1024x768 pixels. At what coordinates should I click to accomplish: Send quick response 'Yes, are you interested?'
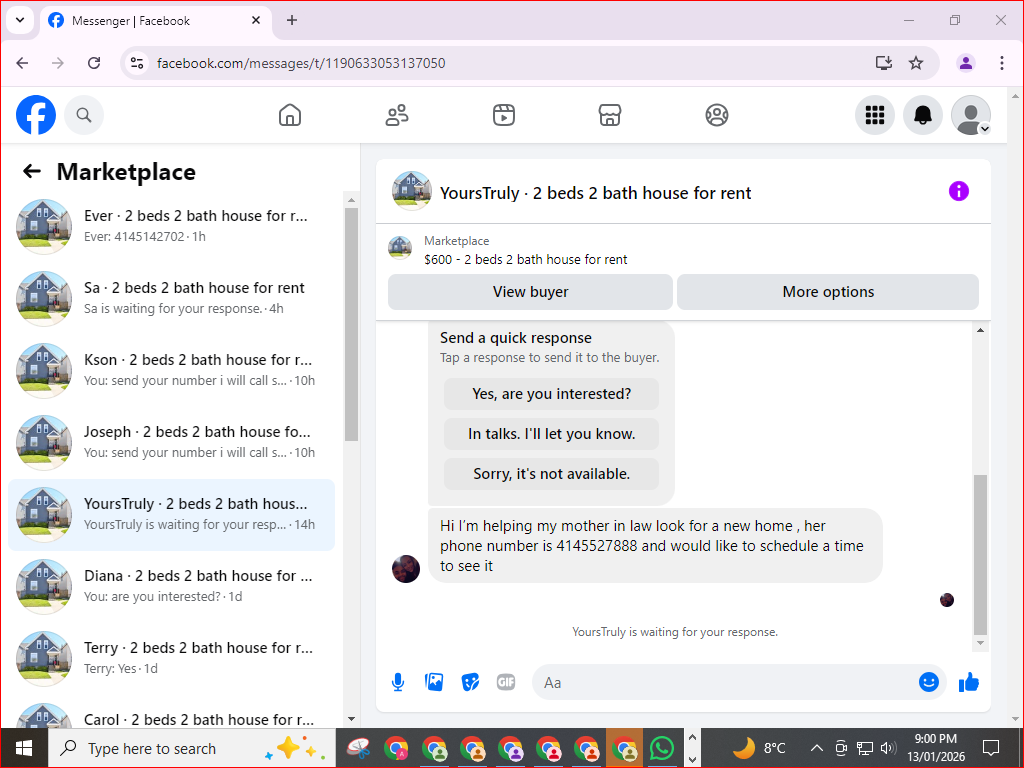(551, 394)
